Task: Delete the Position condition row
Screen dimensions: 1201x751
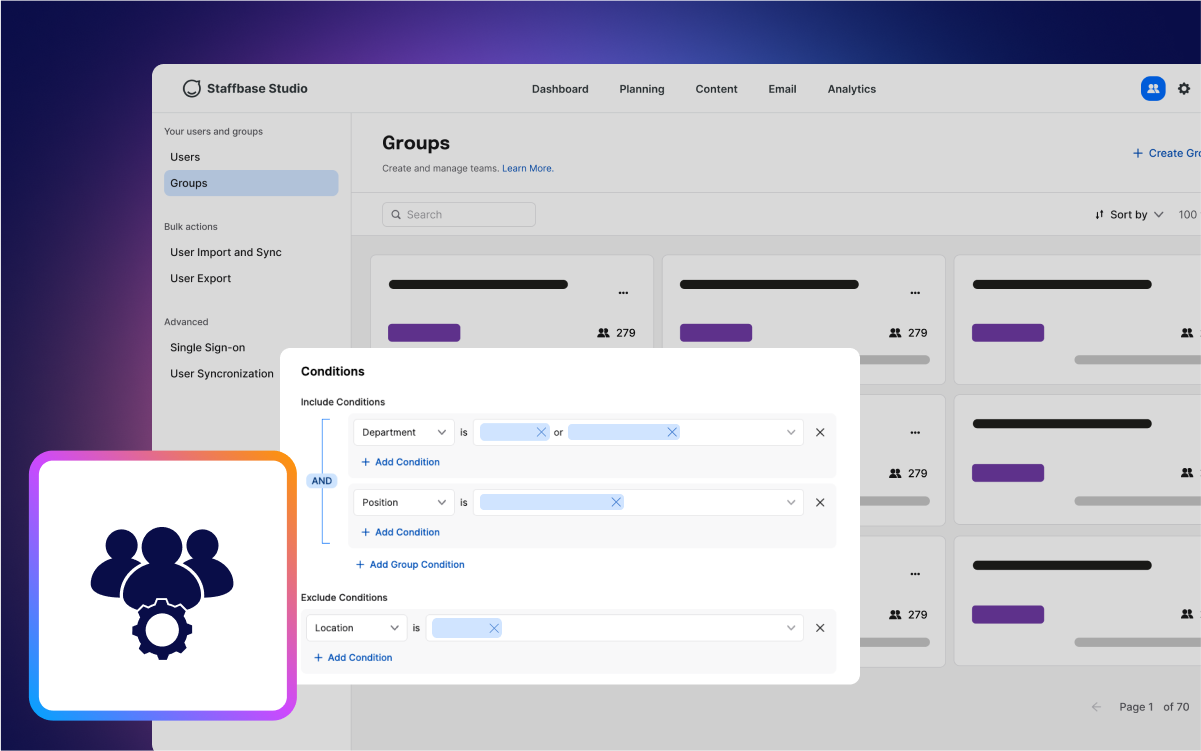Action: pyautogui.click(x=820, y=502)
